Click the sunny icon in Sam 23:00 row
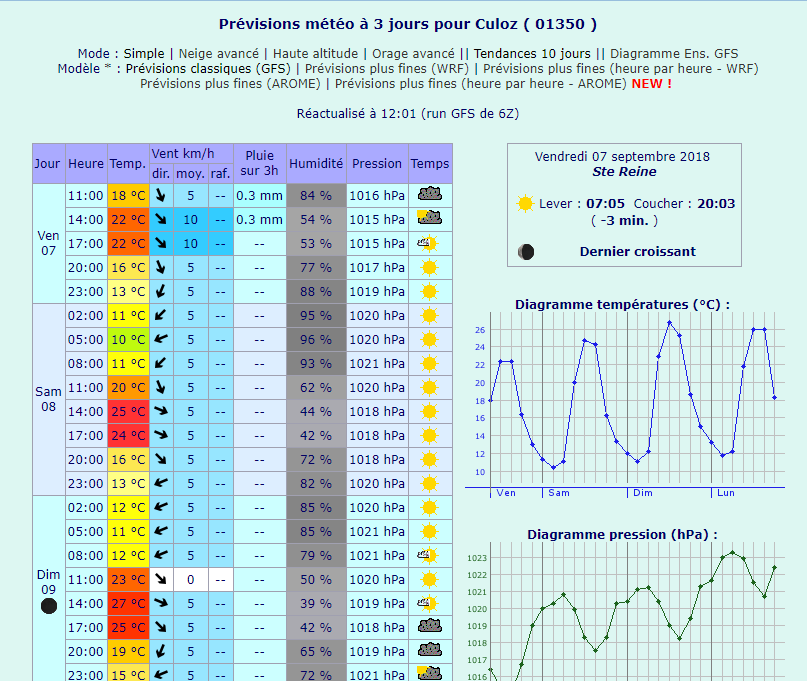The image size is (807, 681). tap(429, 484)
